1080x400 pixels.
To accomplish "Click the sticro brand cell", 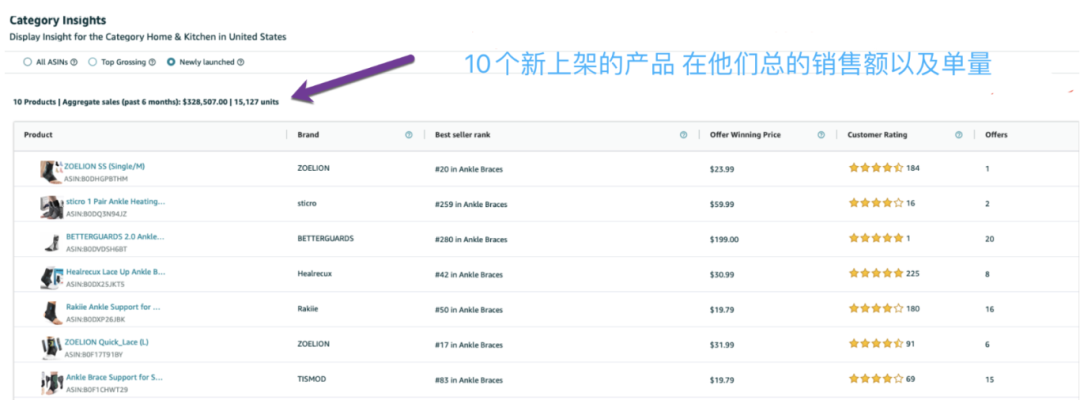I will point(307,204).
